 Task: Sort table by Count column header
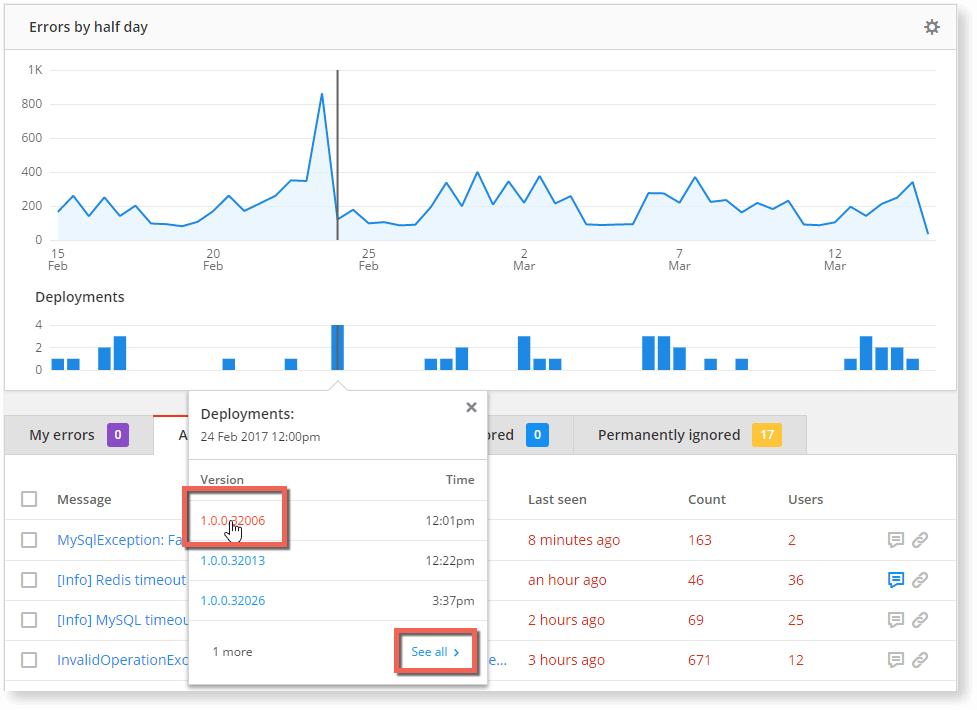(x=705, y=499)
